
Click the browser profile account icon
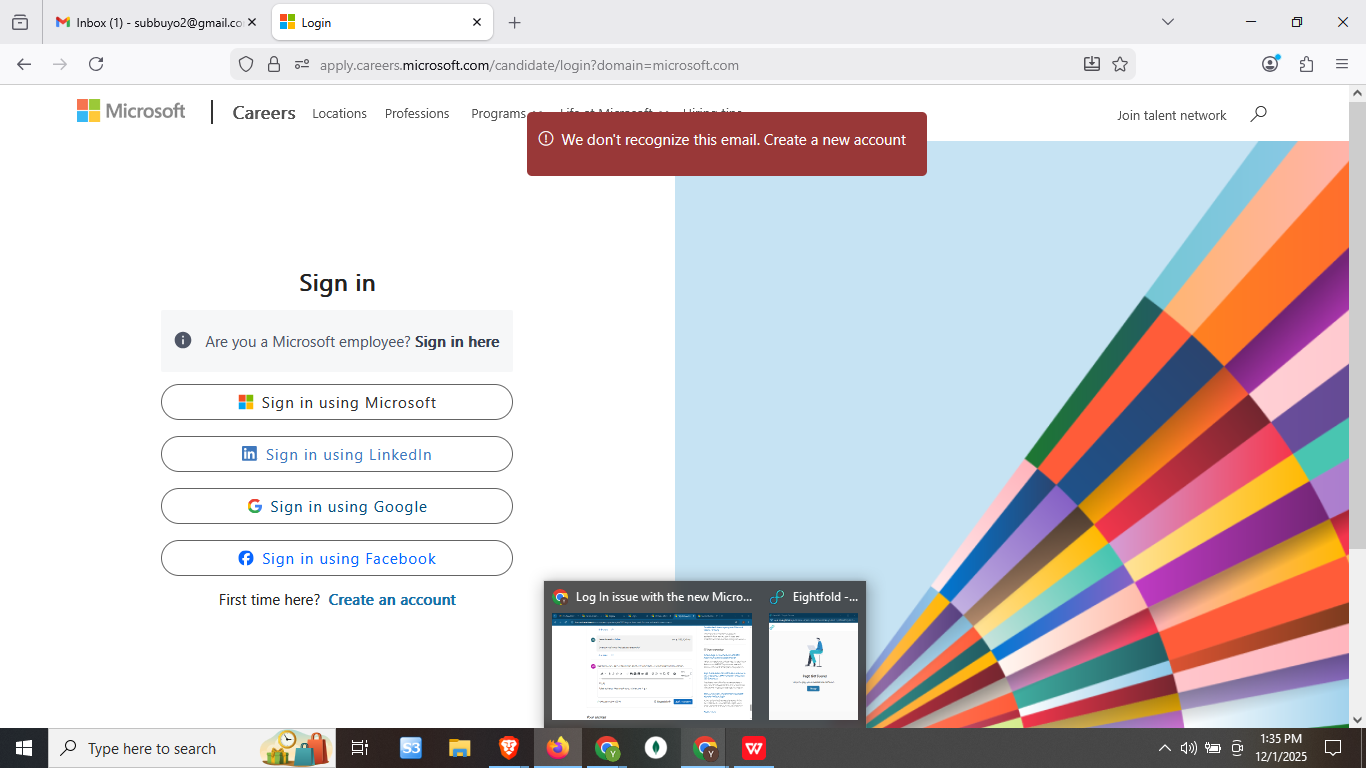click(1269, 63)
